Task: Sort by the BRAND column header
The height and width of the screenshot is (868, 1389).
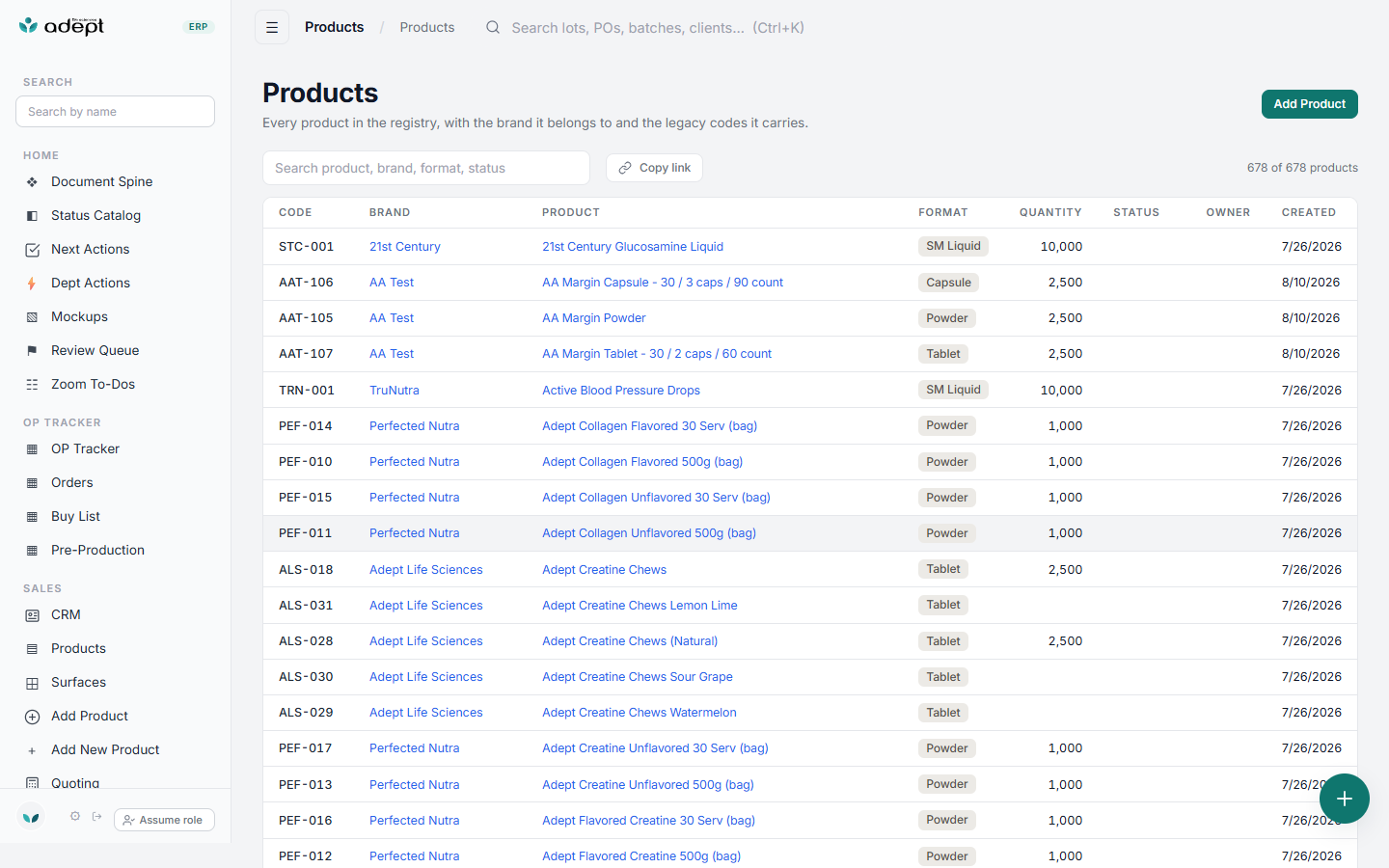Action: click(x=390, y=212)
